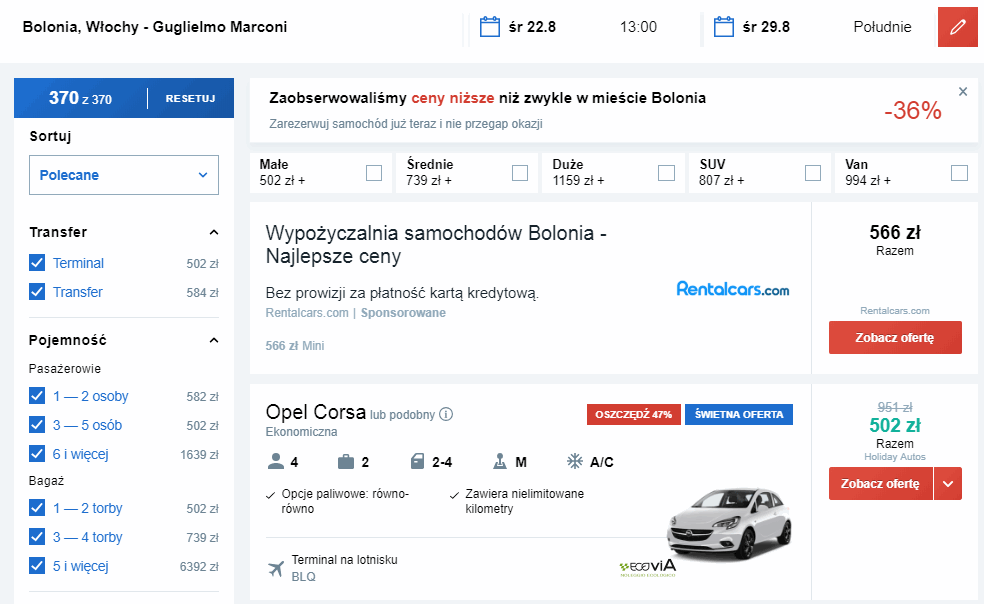This screenshot has height=604, width=984.
Task: Click the Opel Corsa car image
Action: pyautogui.click(x=730, y=523)
